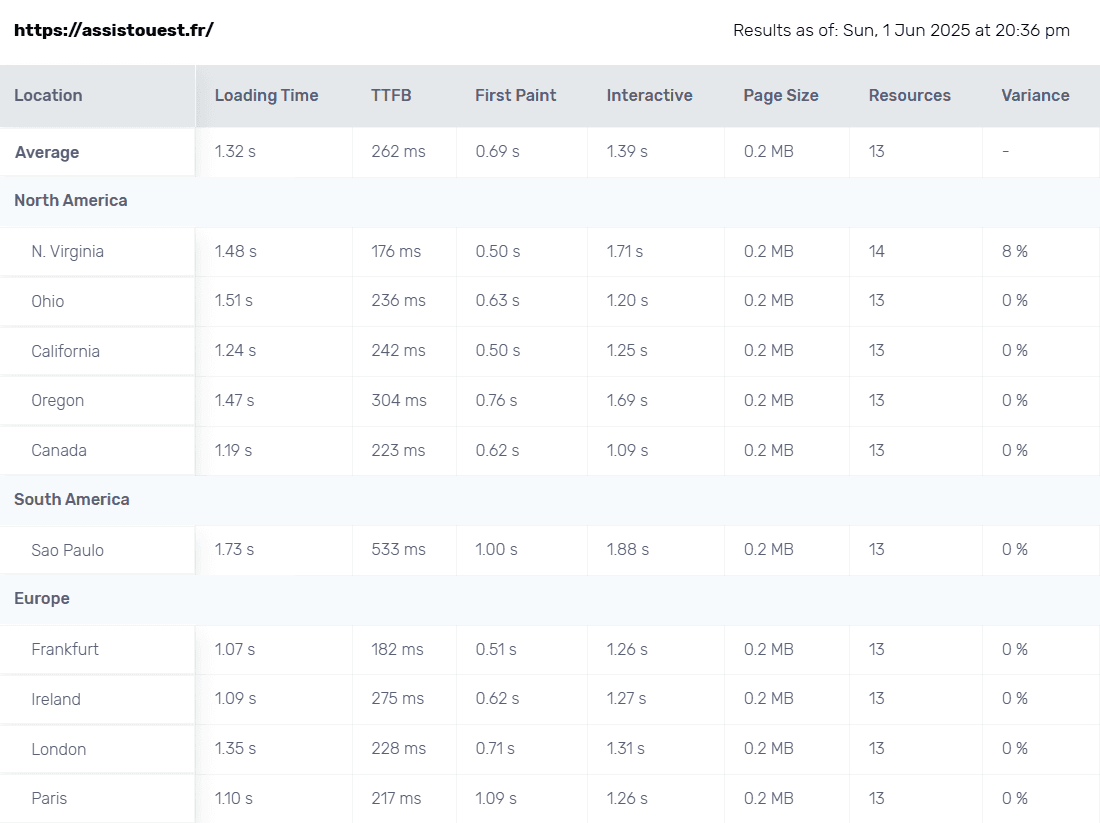This screenshot has width=1100, height=823.
Task: Sort by Loading Time column header
Action: [266, 96]
